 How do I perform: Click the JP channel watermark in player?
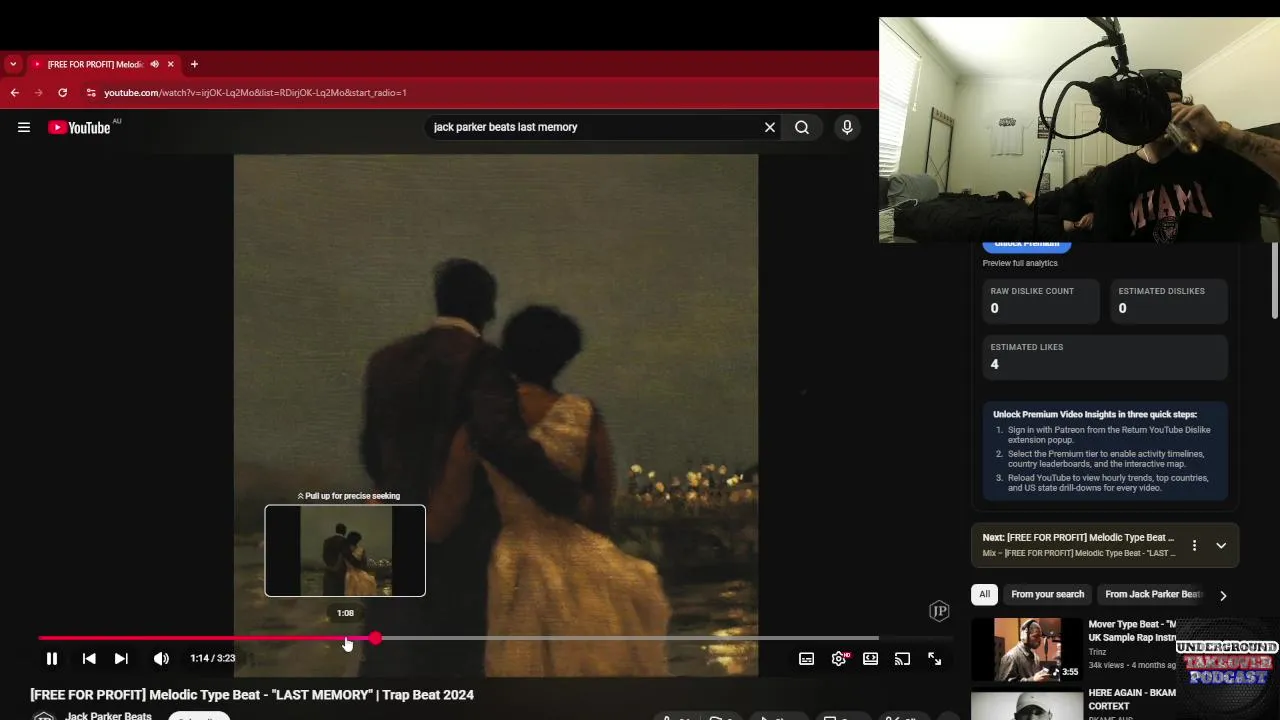click(939, 611)
